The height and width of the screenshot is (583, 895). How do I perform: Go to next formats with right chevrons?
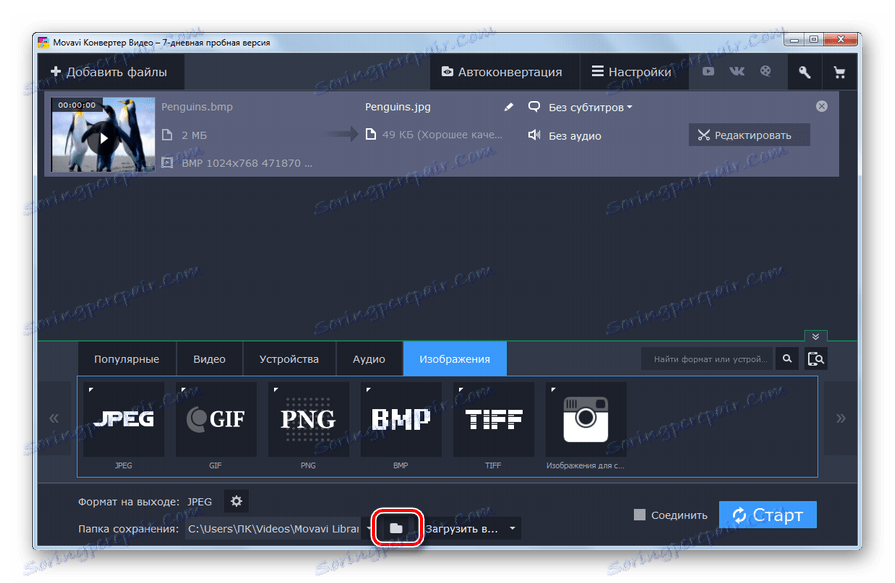[841, 418]
